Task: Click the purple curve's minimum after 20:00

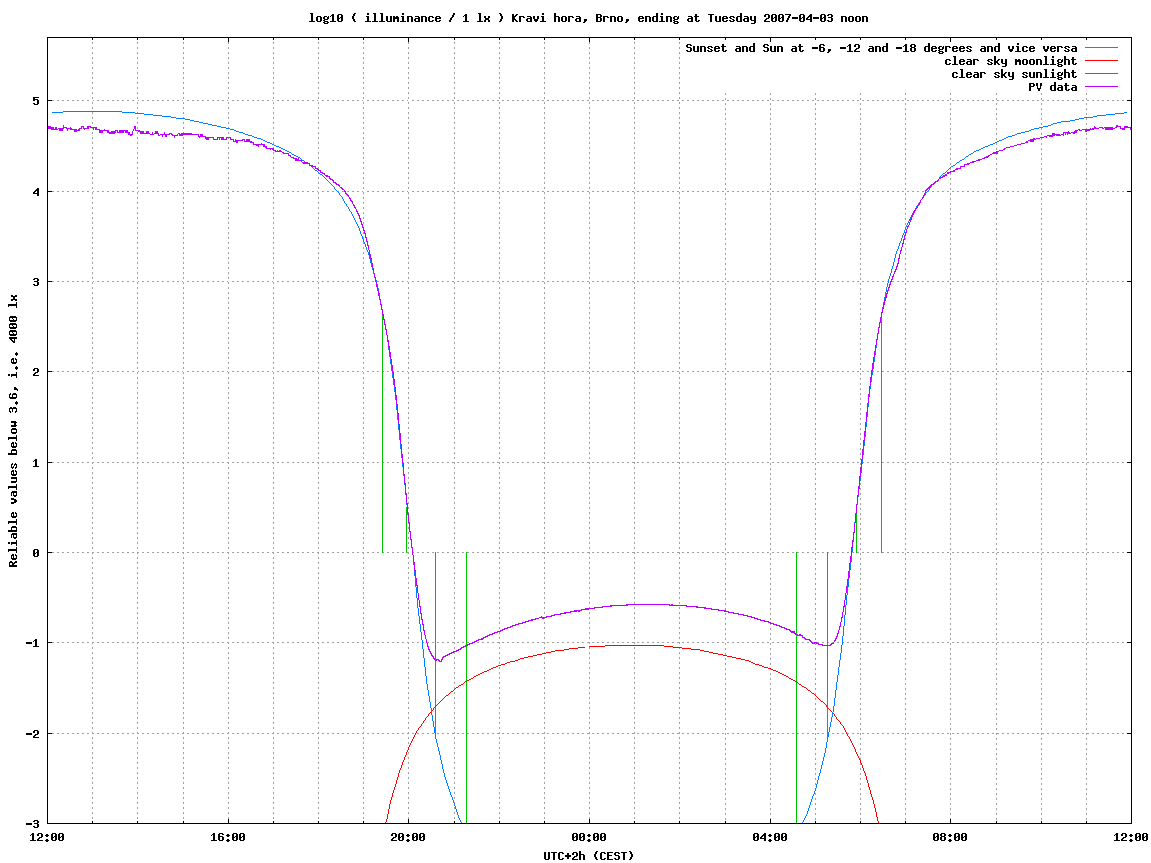Action: (x=439, y=660)
